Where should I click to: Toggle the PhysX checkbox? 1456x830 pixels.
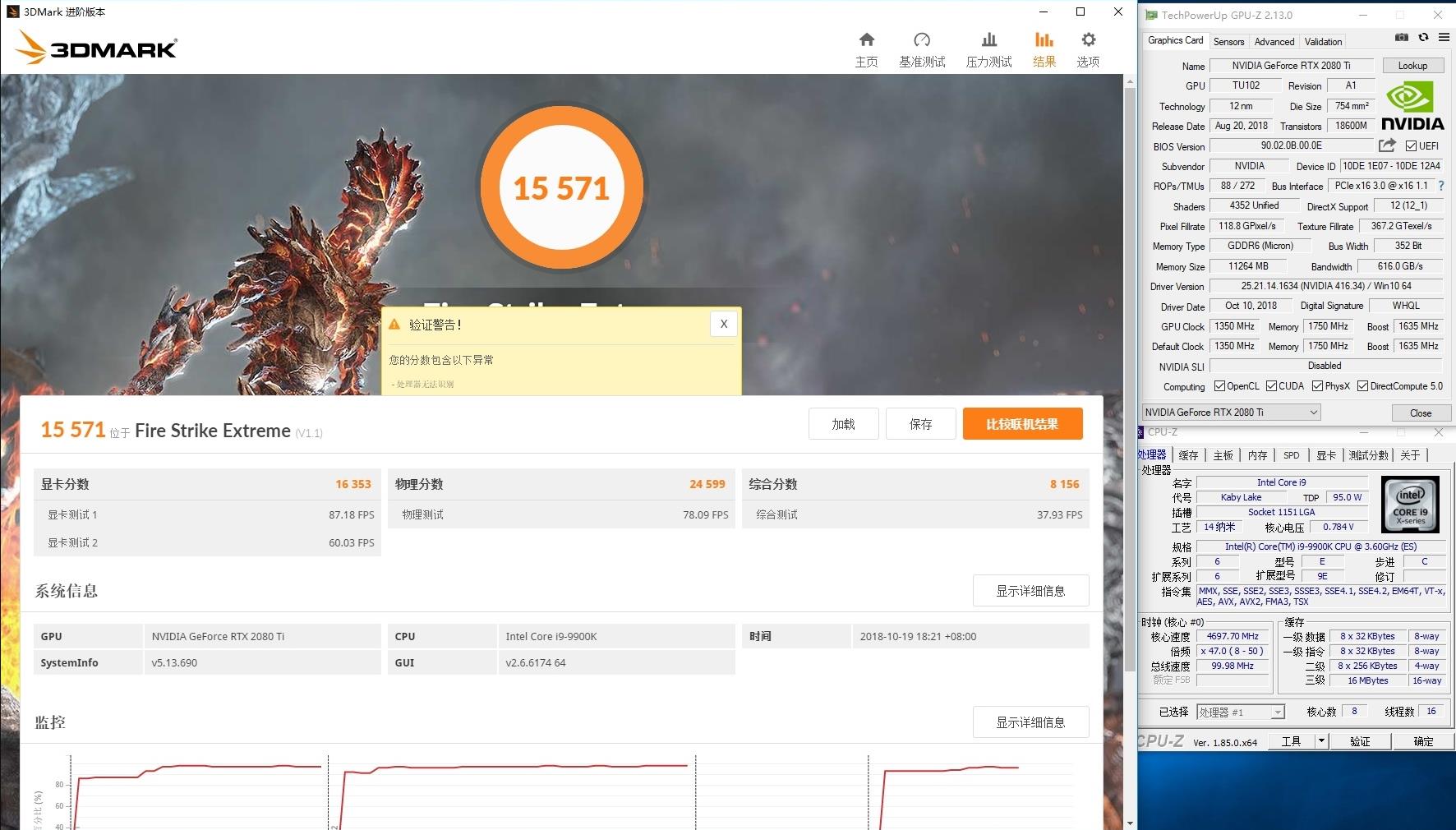pos(1317,386)
